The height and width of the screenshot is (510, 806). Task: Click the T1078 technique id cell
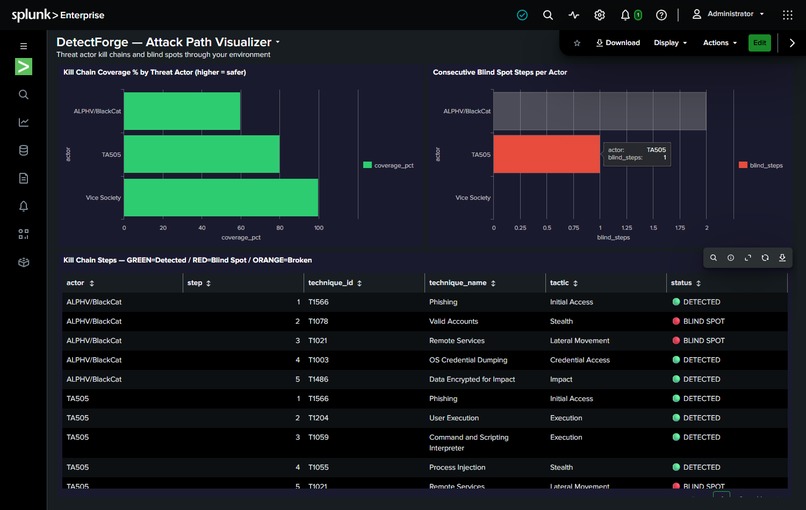[x=318, y=321]
